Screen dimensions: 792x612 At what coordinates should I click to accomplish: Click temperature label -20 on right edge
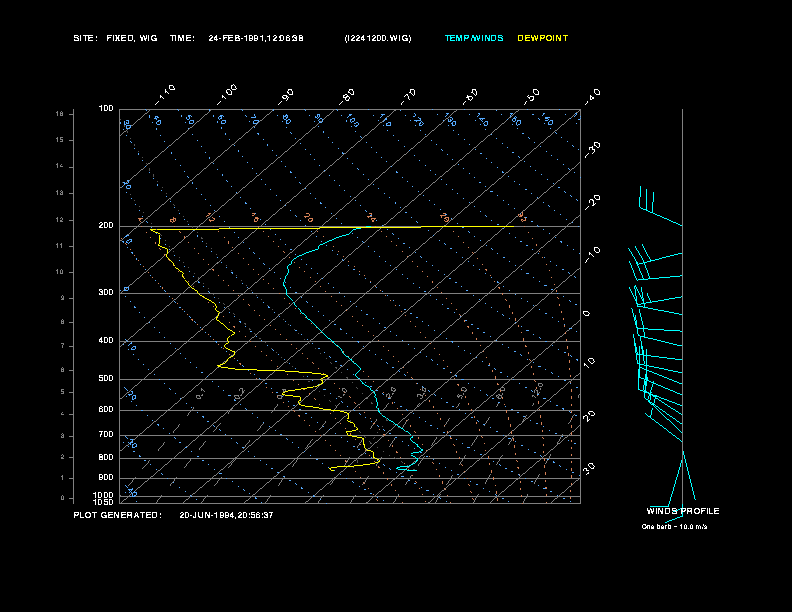(592, 202)
